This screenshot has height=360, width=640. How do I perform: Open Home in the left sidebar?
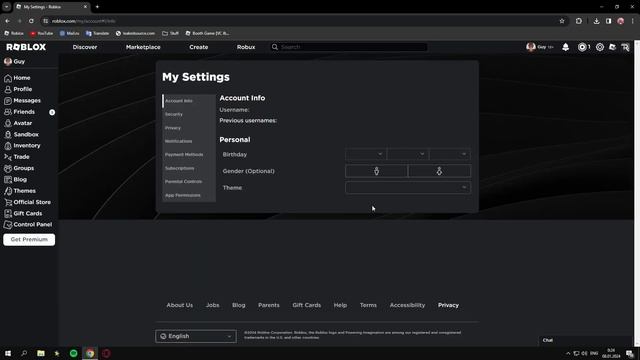click(17, 78)
